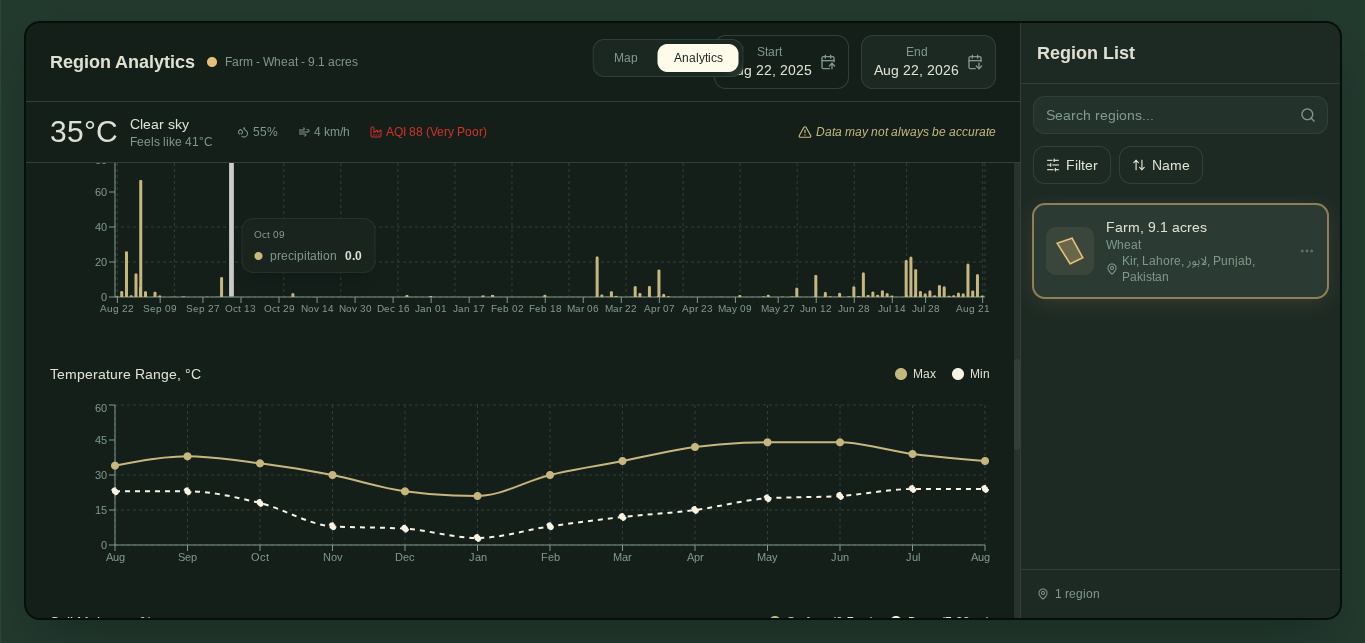Switch to the Map tab
This screenshot has width=1365, height=643.
[625, 58]
